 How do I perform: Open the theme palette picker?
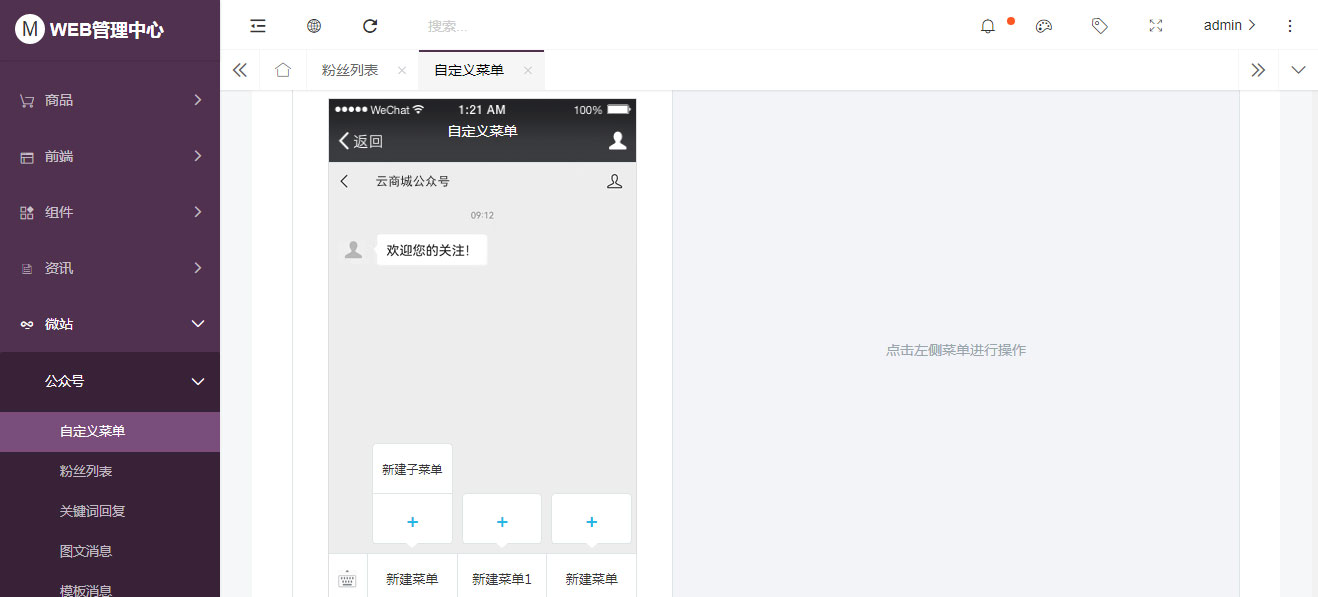pyautogui.click(x=1044, y=26)
